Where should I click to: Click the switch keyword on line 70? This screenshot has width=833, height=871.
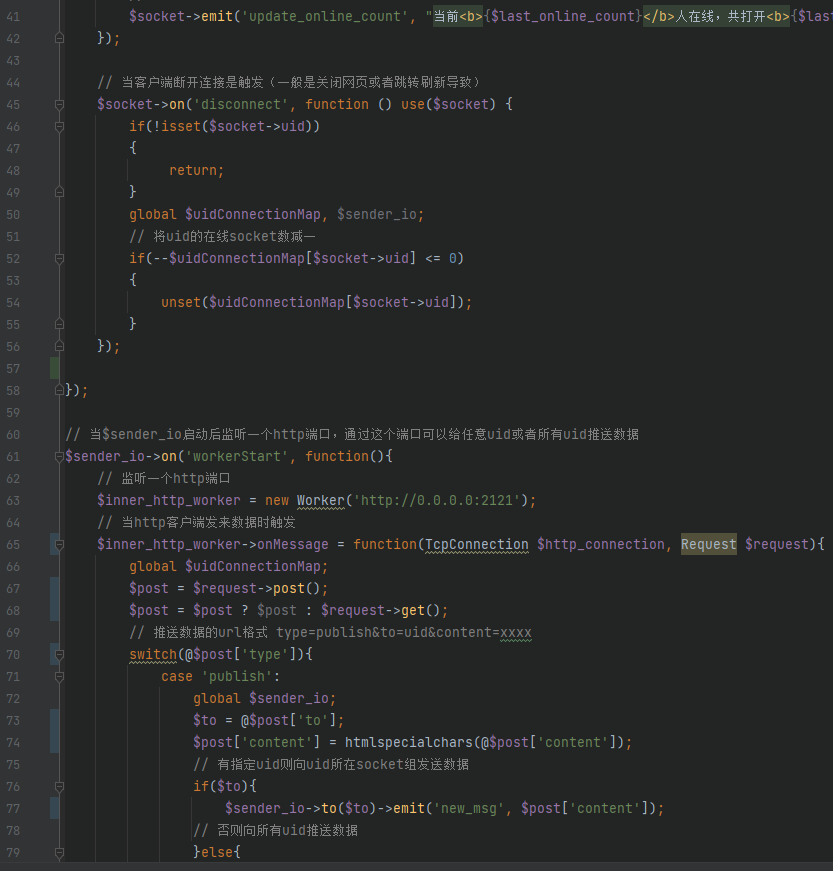[153, 654]
